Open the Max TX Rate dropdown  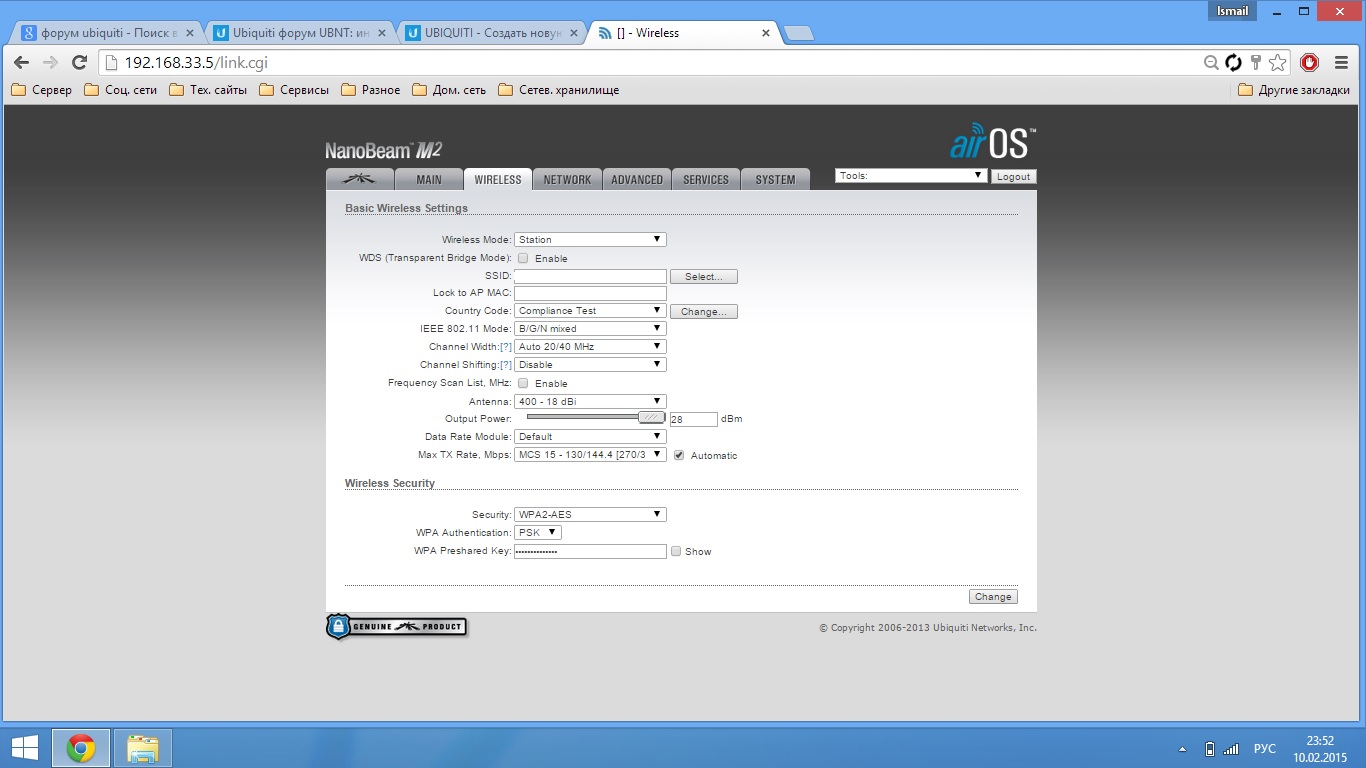pyautogui.click(x=590, y=455)
